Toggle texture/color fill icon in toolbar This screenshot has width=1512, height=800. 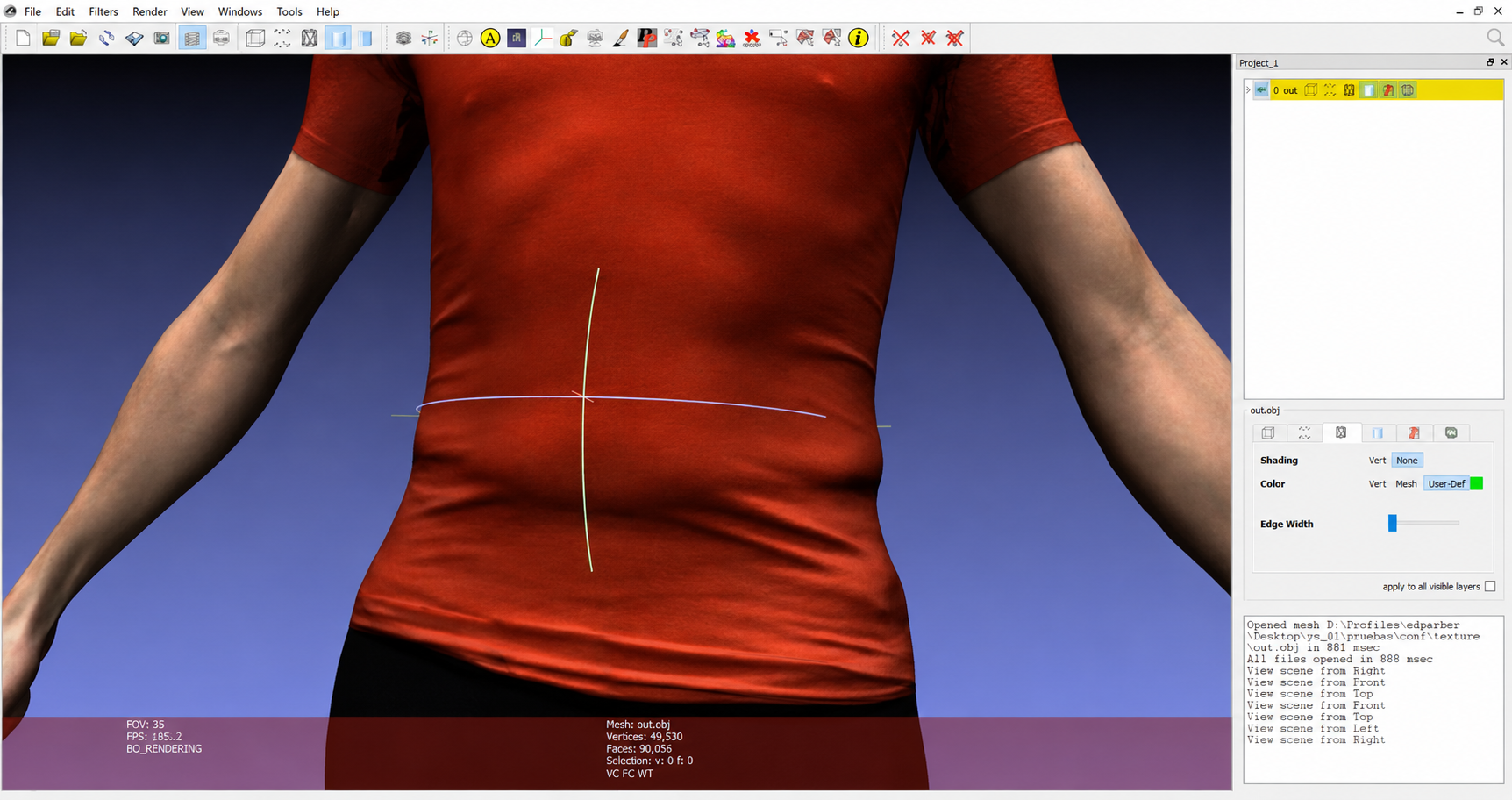point(366,38)
